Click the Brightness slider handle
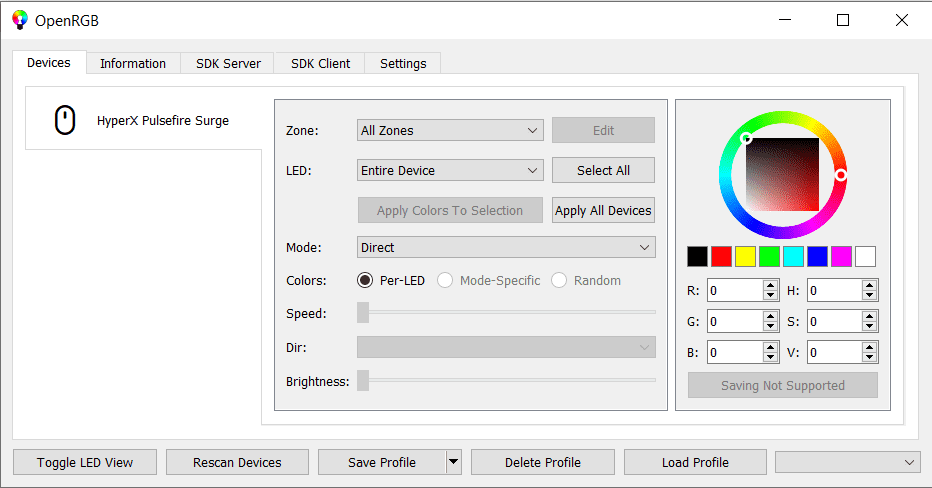The image size is (932, 488). [x=363, y=380]
